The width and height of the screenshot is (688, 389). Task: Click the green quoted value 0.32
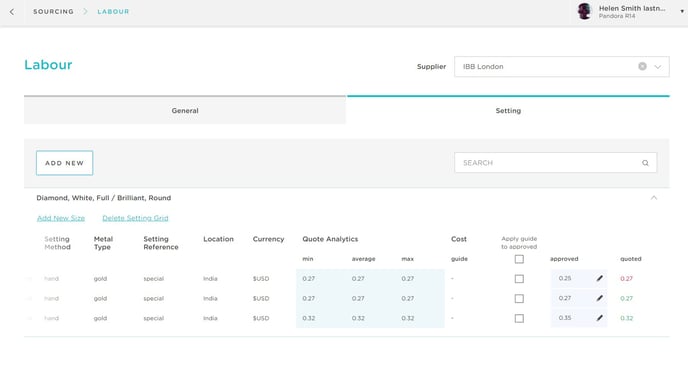[x=626, y=318]
